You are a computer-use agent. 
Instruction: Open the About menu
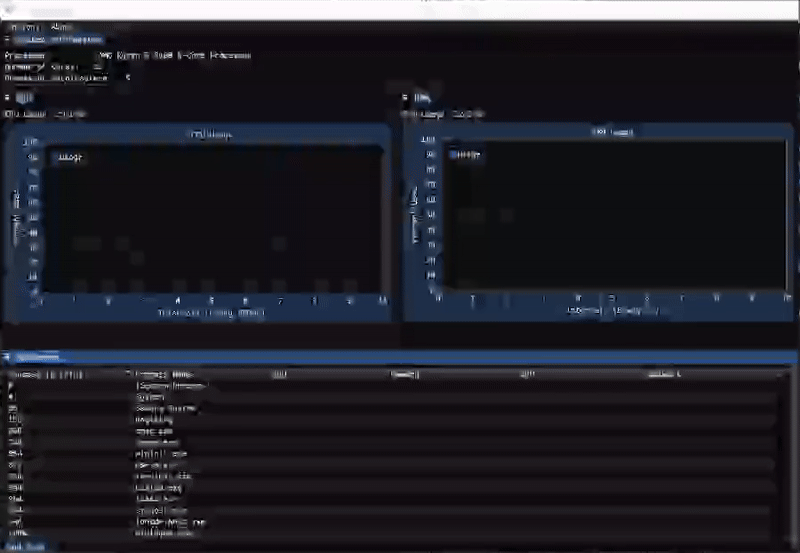(61, 27)
